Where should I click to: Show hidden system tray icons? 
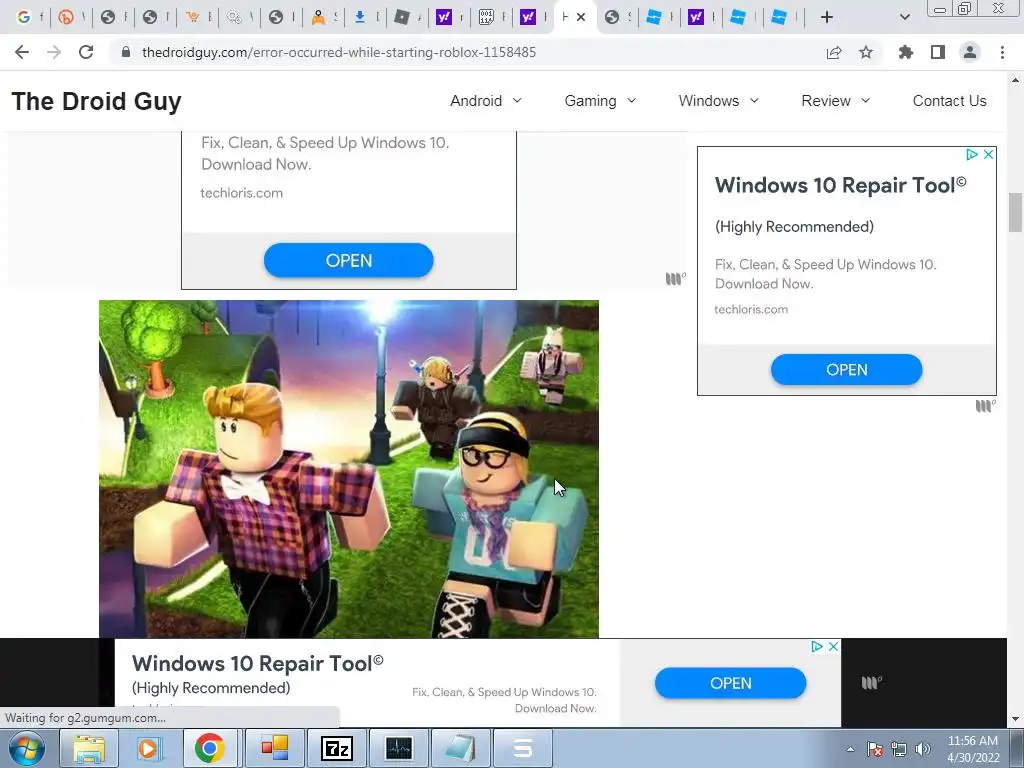(850, 749)
